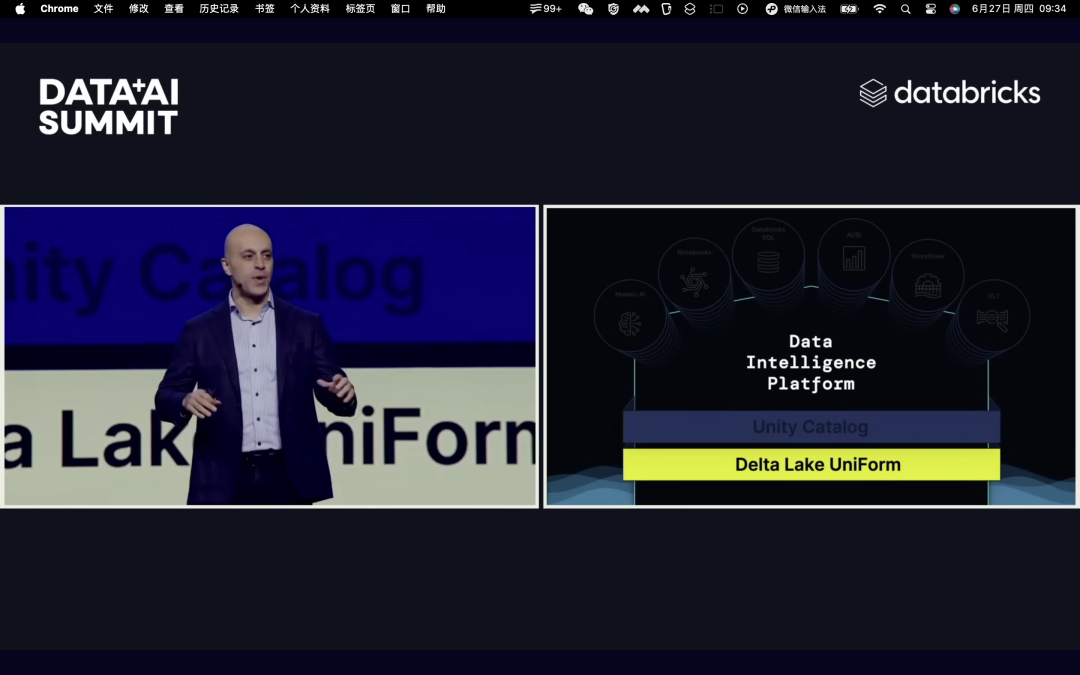Screen dimensions: 1080x675
Task: Open the WeChat menu bar icon
Action: (x=585, y=9)
